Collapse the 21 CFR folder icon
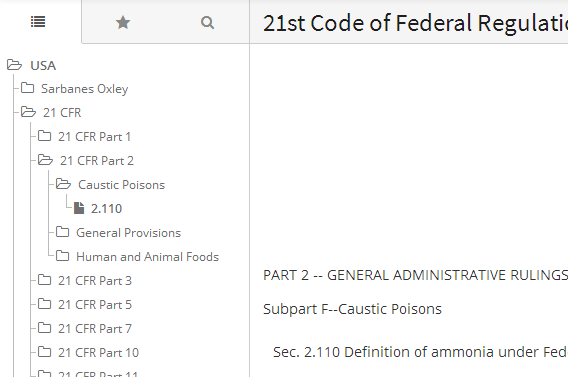The height and width of the screenshot is (377, 568). (x=28, y=112)
